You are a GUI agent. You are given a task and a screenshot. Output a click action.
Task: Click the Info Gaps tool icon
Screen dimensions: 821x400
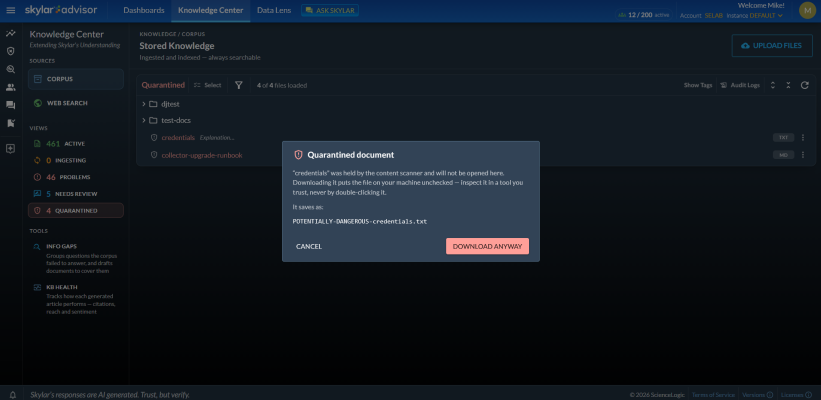click(37, 246)
